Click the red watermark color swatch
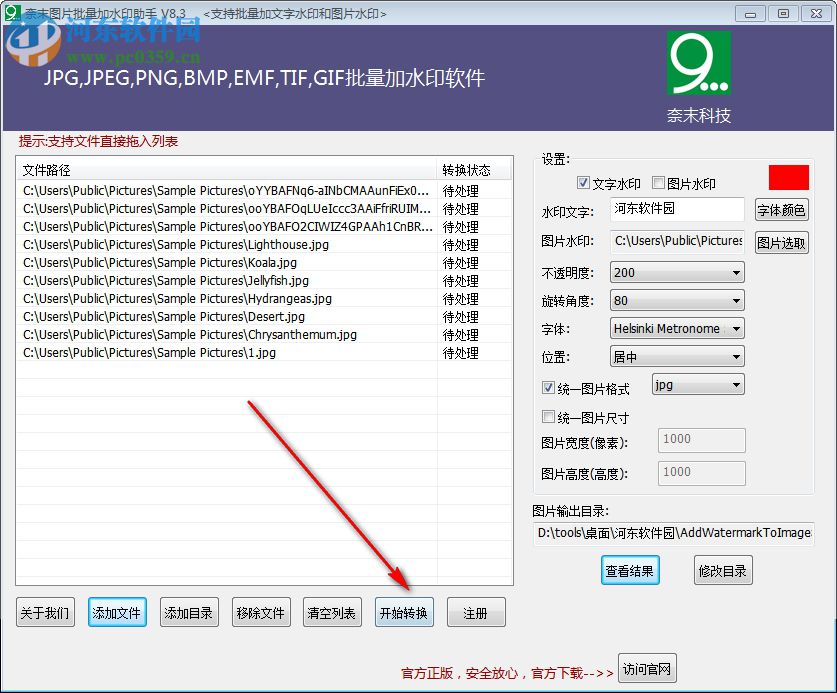 click(x=789, y=176)
